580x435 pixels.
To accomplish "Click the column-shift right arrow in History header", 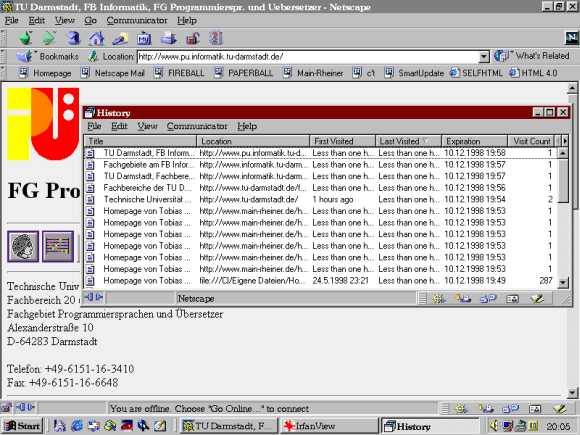I will click(565, 141).
